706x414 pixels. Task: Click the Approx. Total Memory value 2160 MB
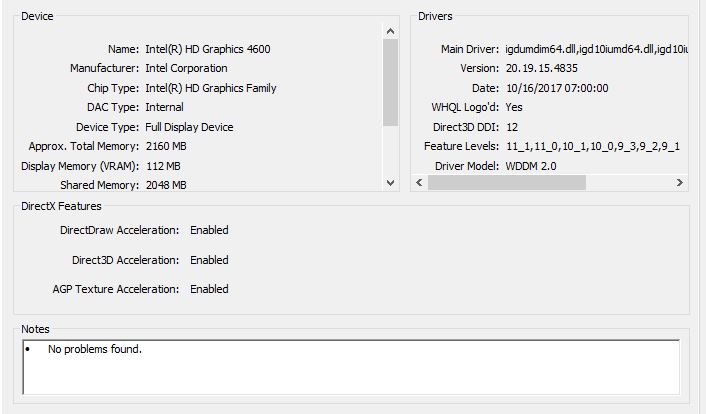coord(167,146)
